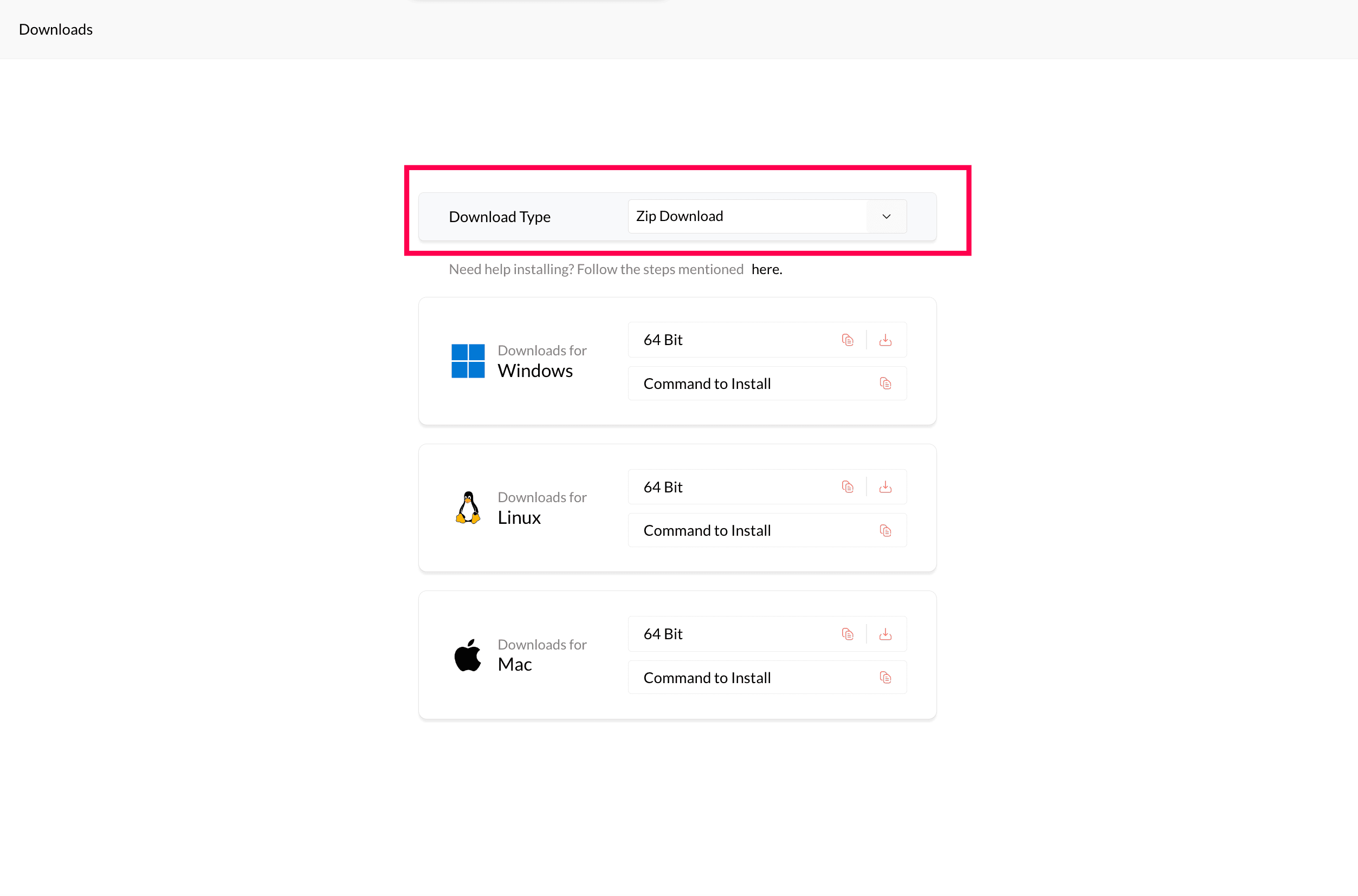Copy the Windows 64 Bit download link
This screenshot has height=896, width=1358.
pos(848,340)
